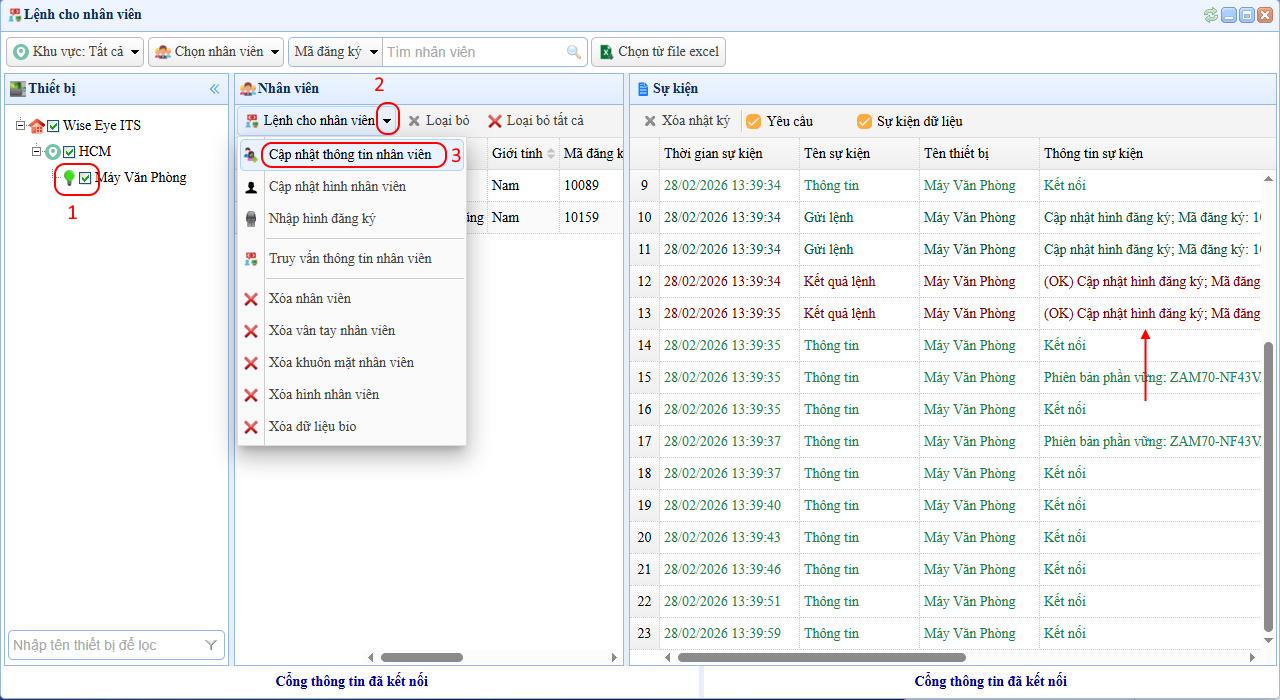Open the Khu vực: Tất cả dropdown

[76, 52]
